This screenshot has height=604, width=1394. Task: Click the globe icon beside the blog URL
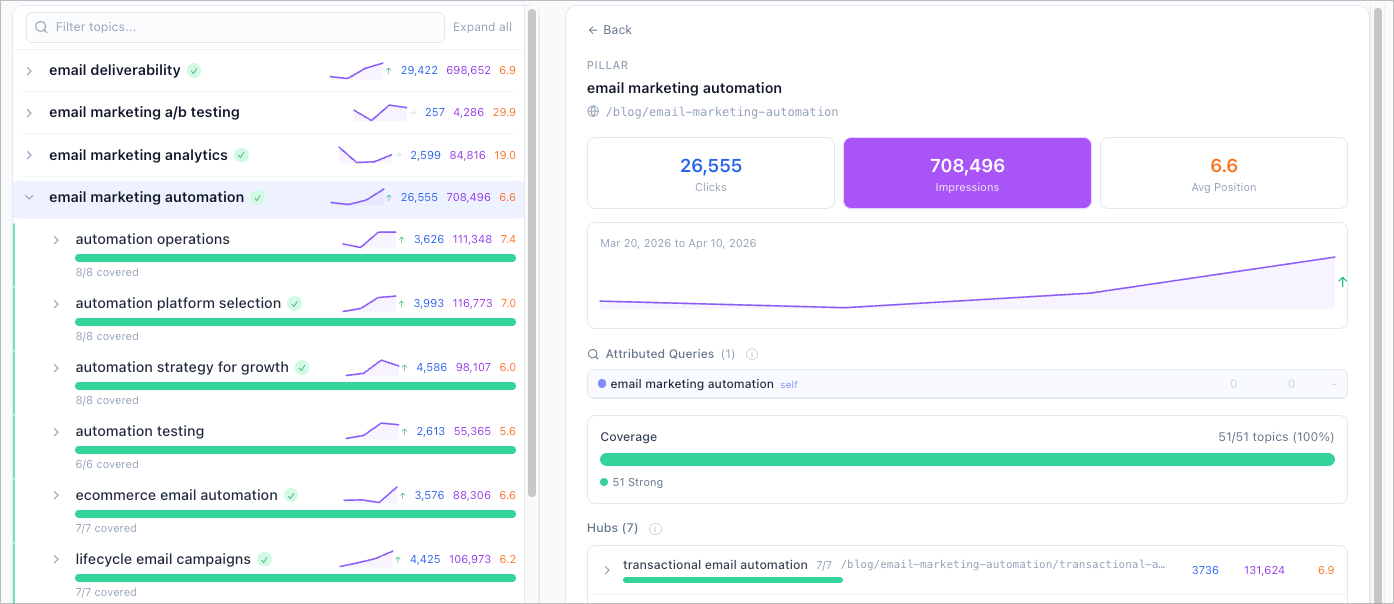click(592, 112)
